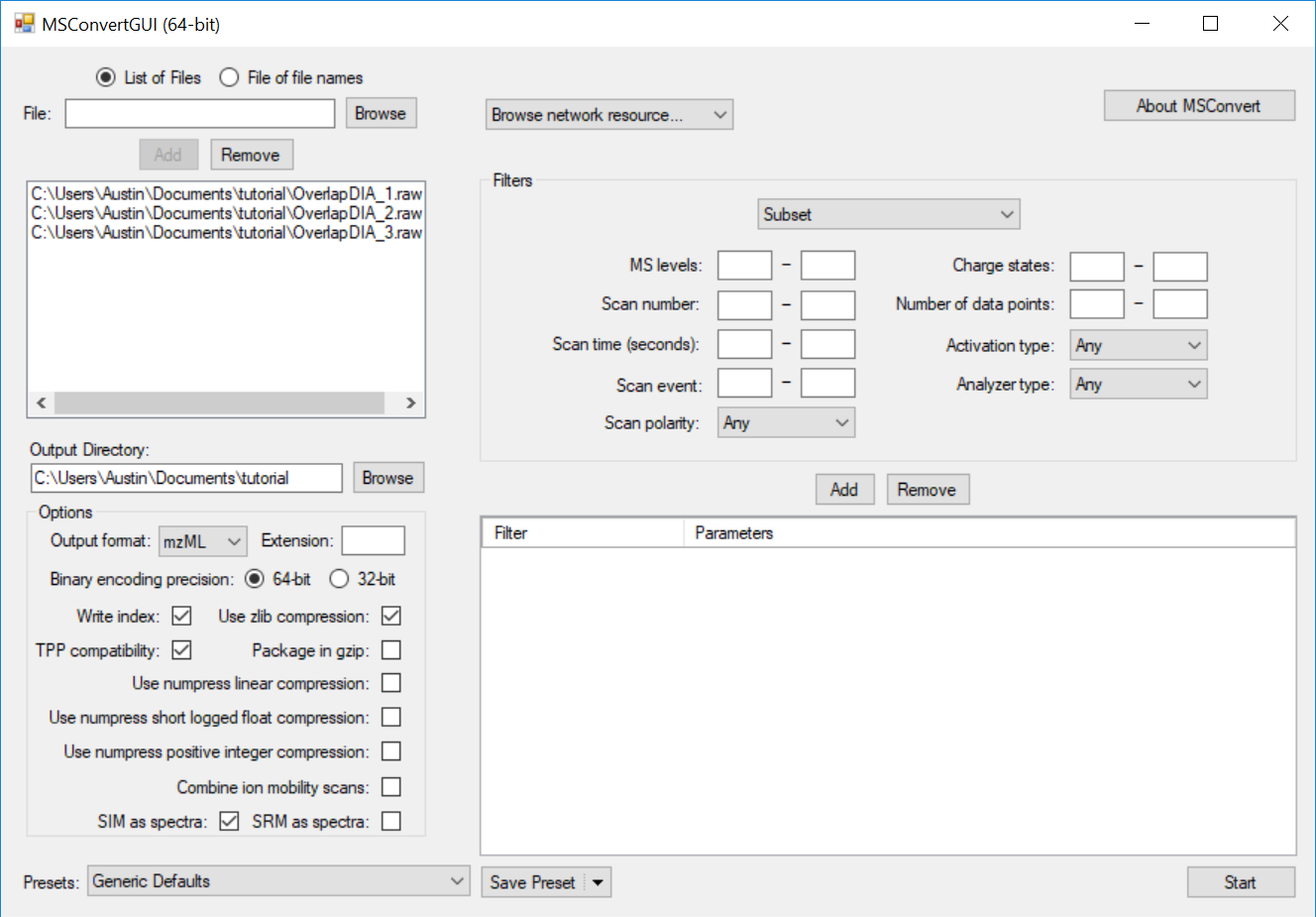Image resolution: width=1316 pixels, height=917 pixels.
Task: Open the Browse network resource dropdown
Action: point(608,115)
